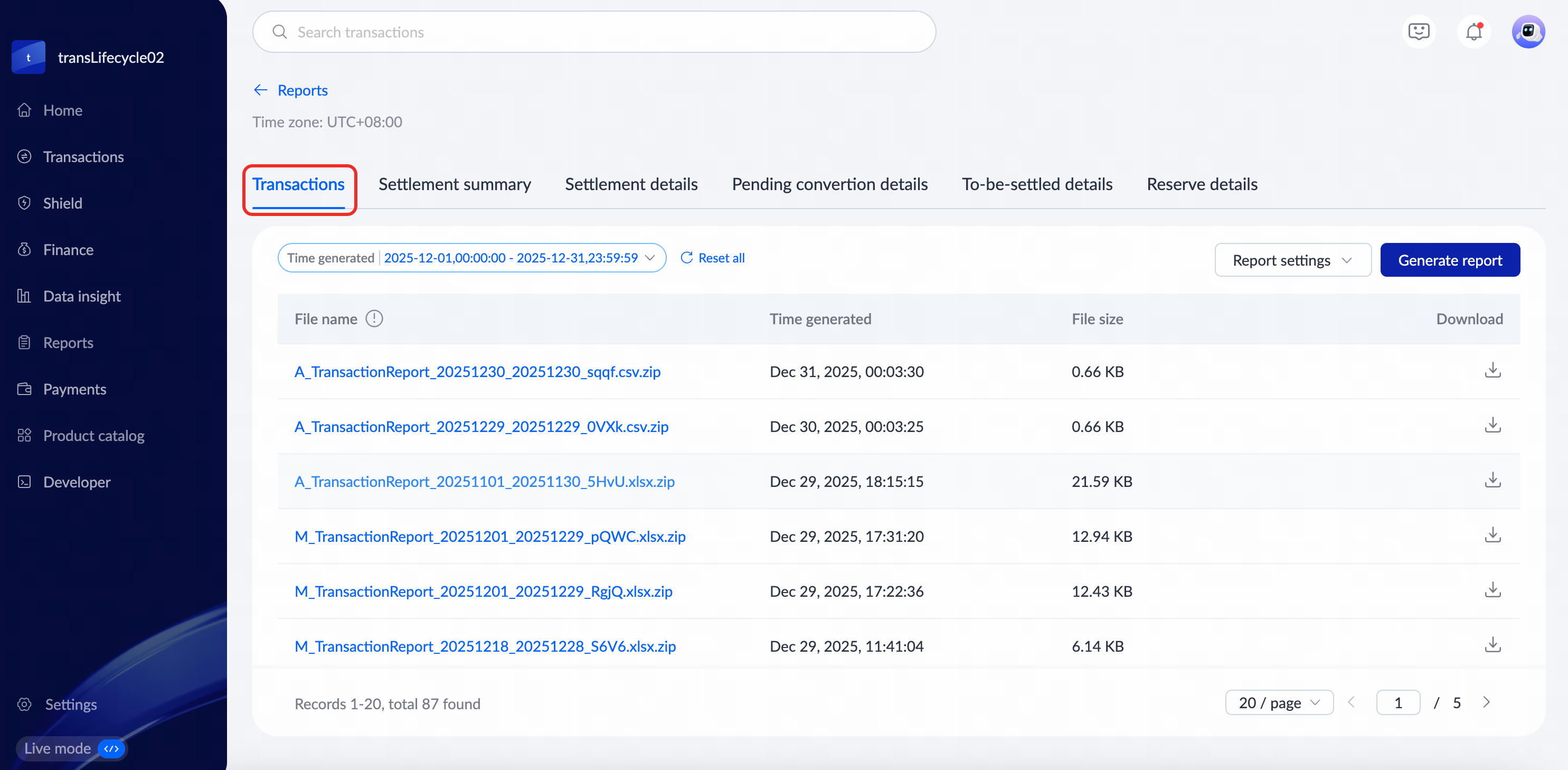The width and height of the screenshot is (1568, 770).
Task: Open Shield in the sidebar
Action: [x=62, y=203]
